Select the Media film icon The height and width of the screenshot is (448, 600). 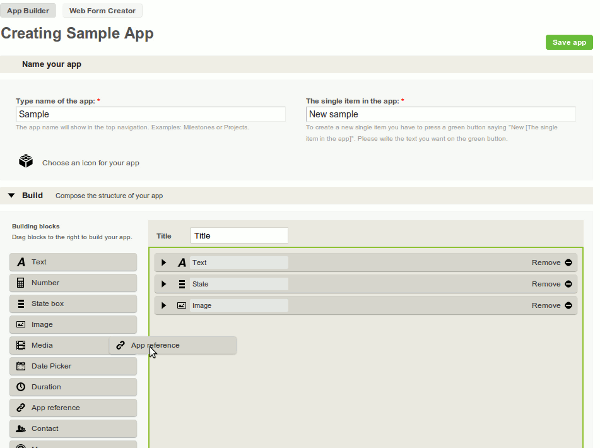(x=21, y=345)
